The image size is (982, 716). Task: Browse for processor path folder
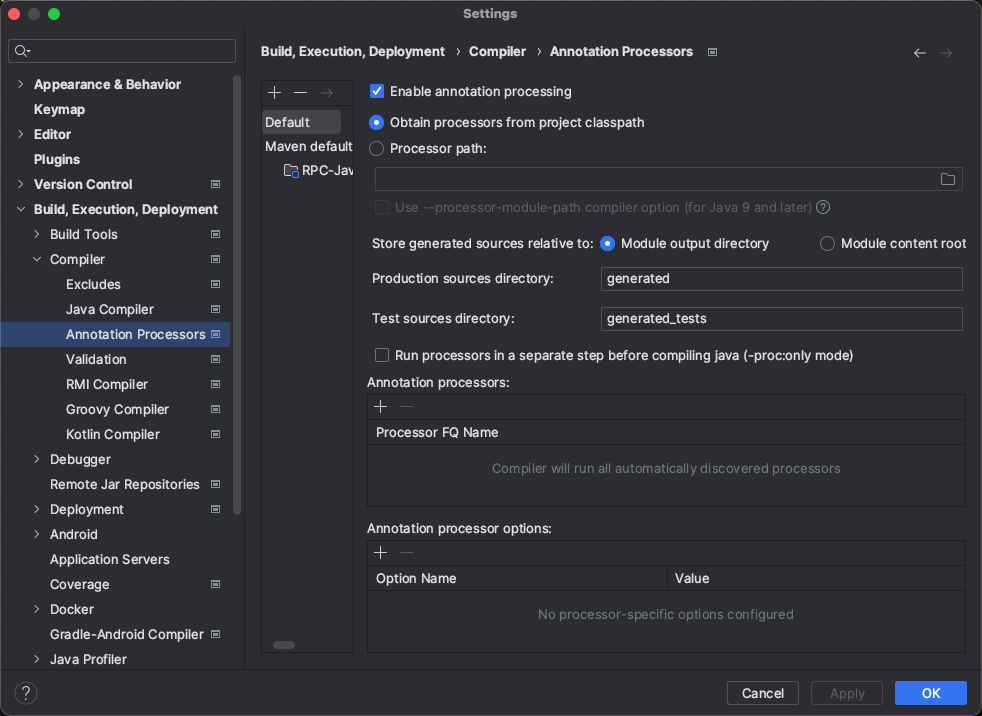point(948,180)
